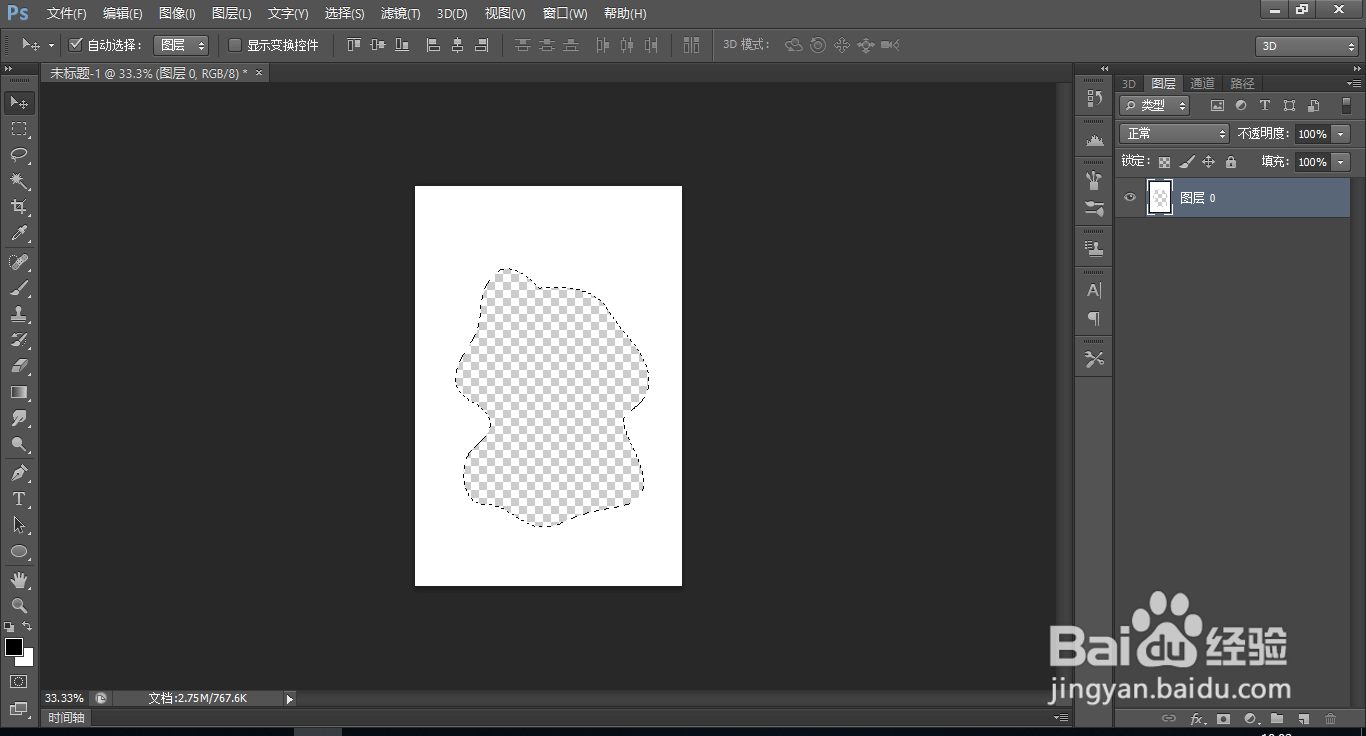Open the 文件(F) menu

click(66, 14)
